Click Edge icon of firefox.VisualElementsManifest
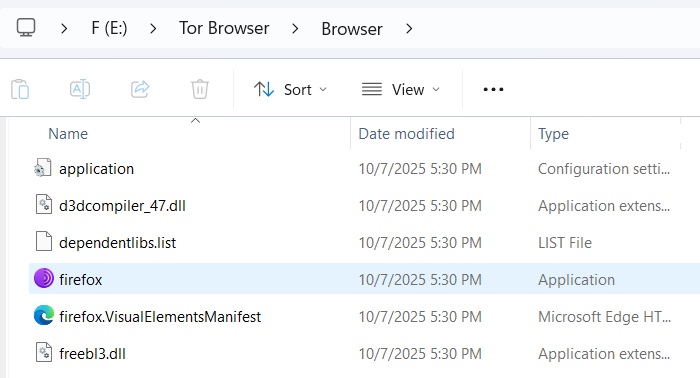This screenshot has height=378, width=700. 44,316
